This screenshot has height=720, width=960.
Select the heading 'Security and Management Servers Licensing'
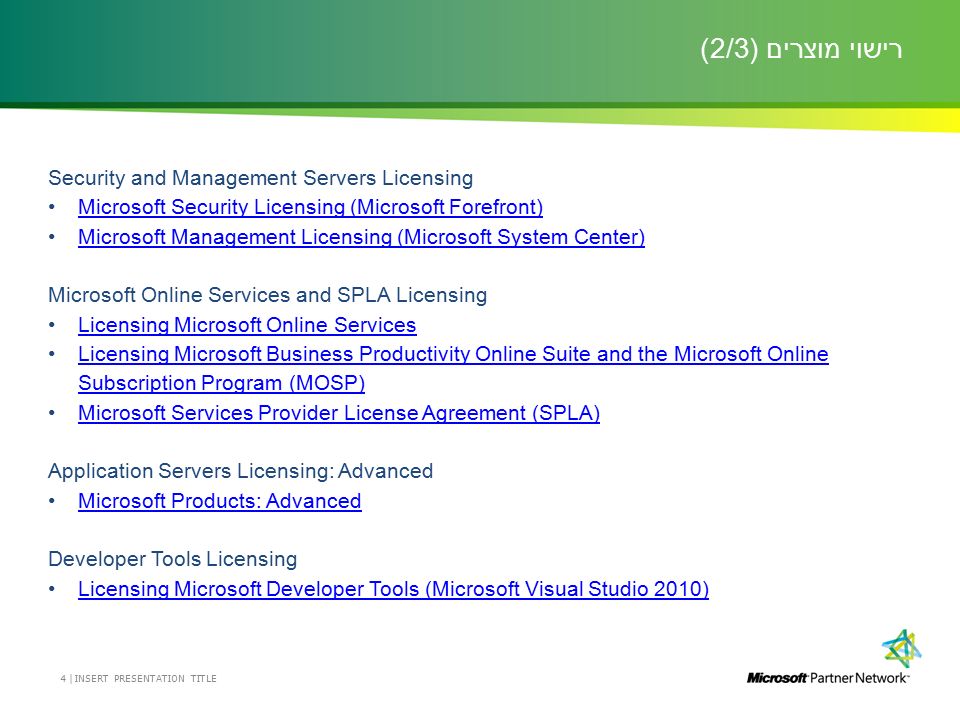(x=261, y=178)
